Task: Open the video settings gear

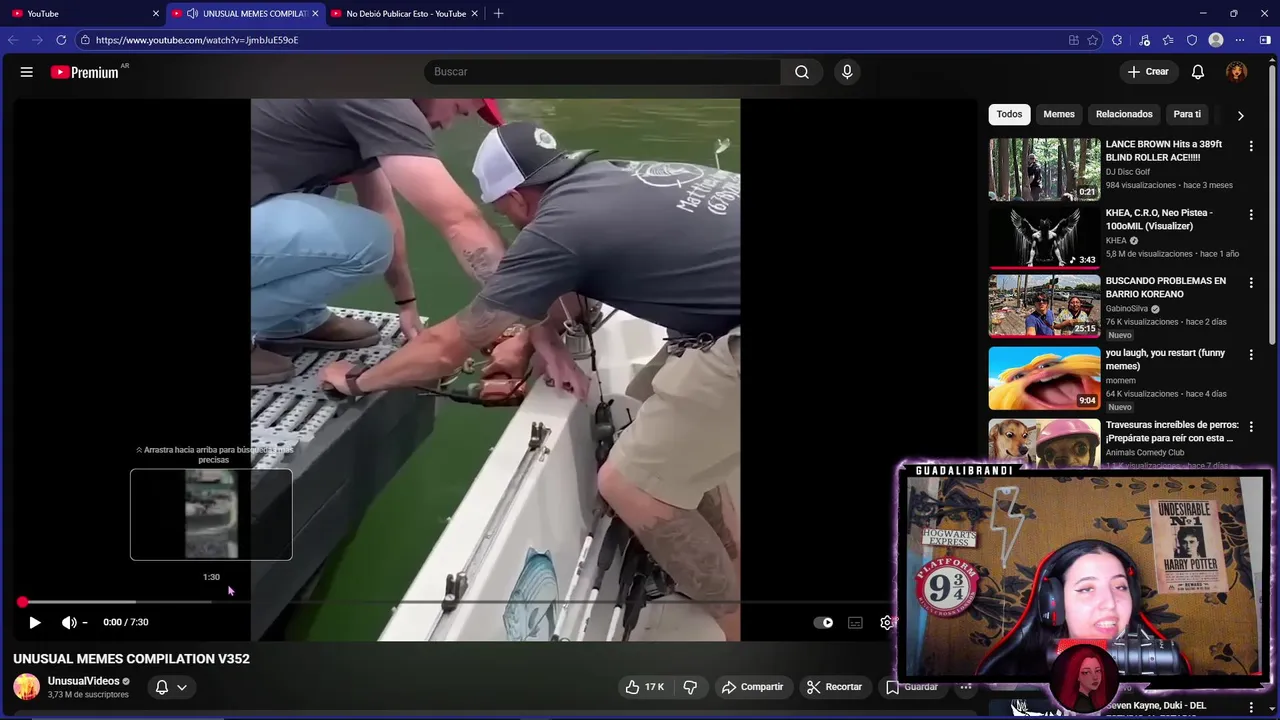Action: (x=886, y=622)
